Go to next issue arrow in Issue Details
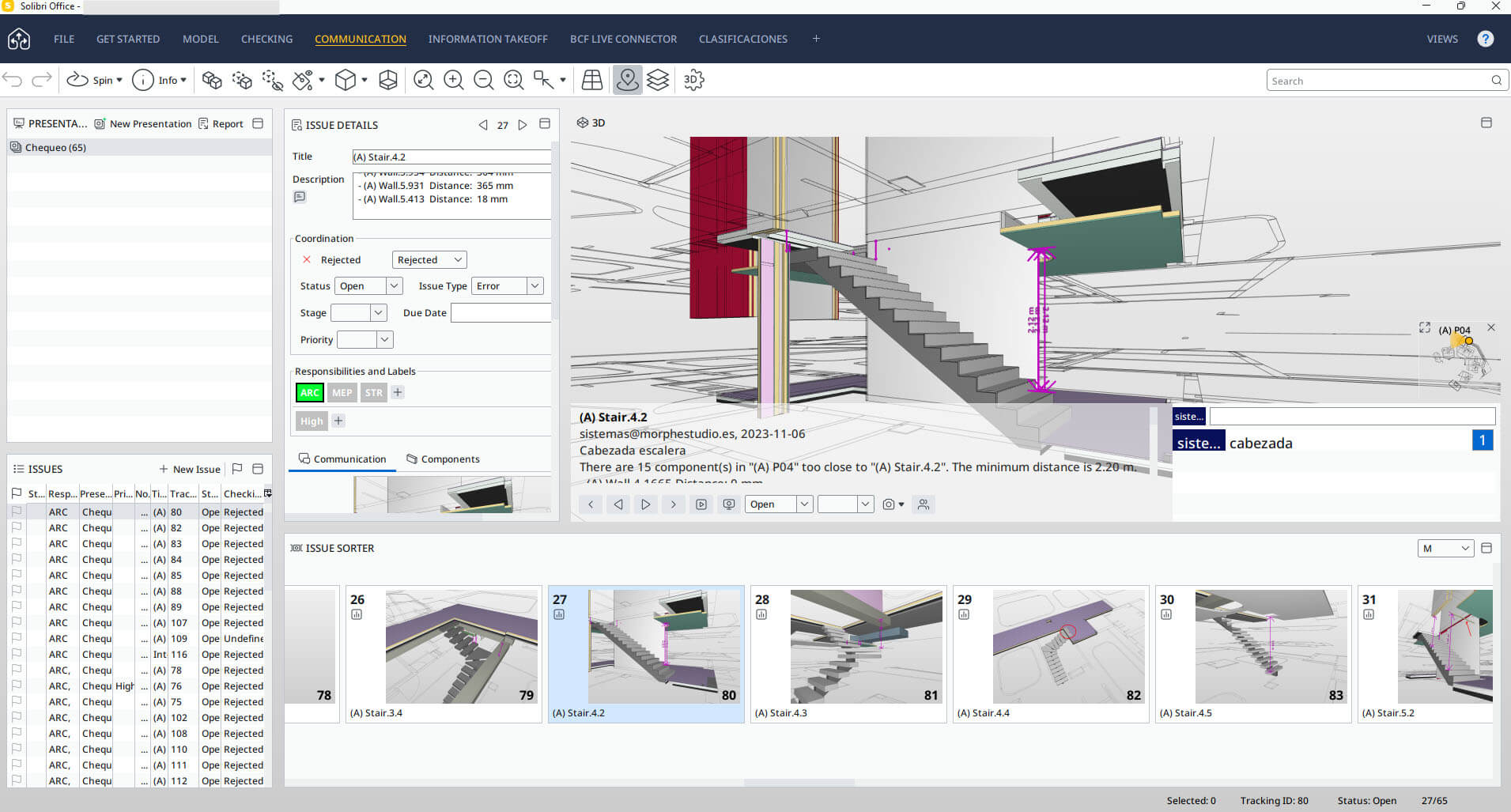Viewport: 1511px width, 812px height. (x=523, y=125)
